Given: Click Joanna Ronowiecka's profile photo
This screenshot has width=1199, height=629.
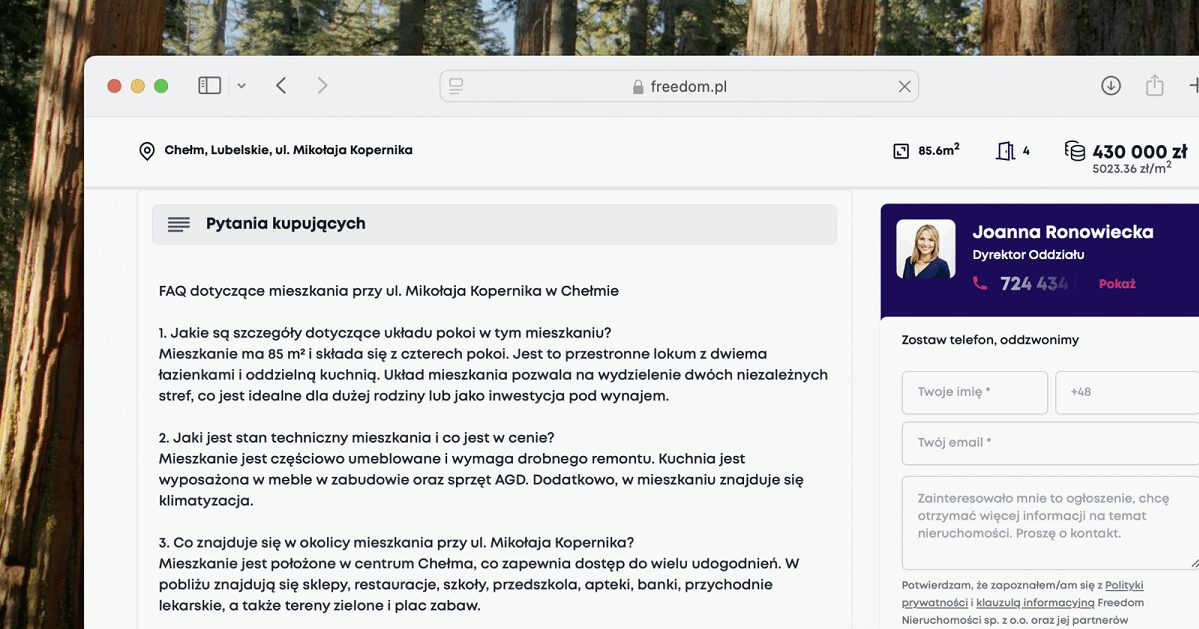Looking at the screenshot, I should tap(925, 249).
